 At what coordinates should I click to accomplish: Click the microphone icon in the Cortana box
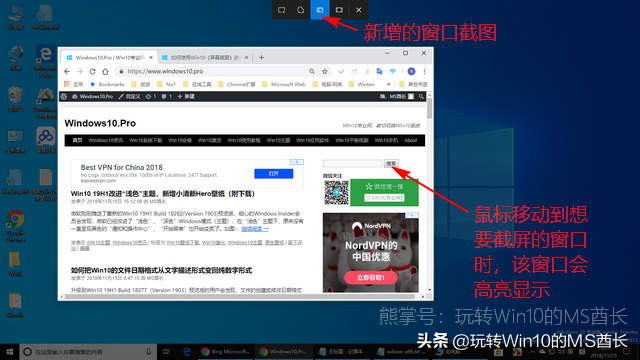coord(149,352)
